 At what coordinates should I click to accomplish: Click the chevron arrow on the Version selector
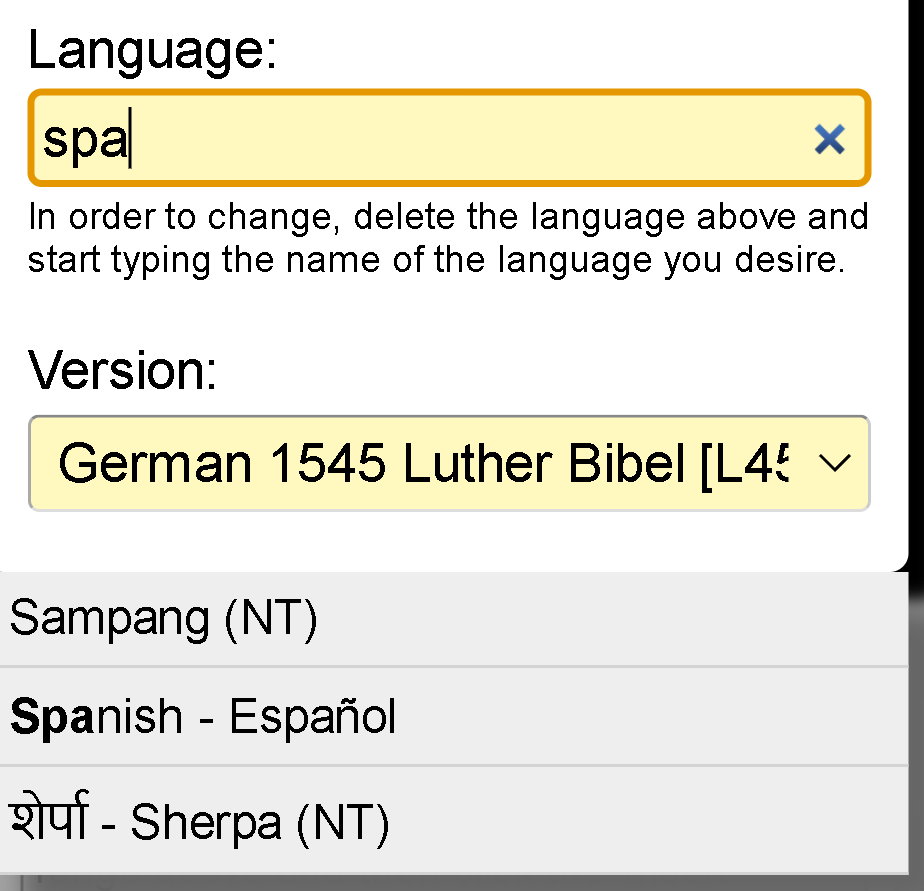click(x=834, y=463)
